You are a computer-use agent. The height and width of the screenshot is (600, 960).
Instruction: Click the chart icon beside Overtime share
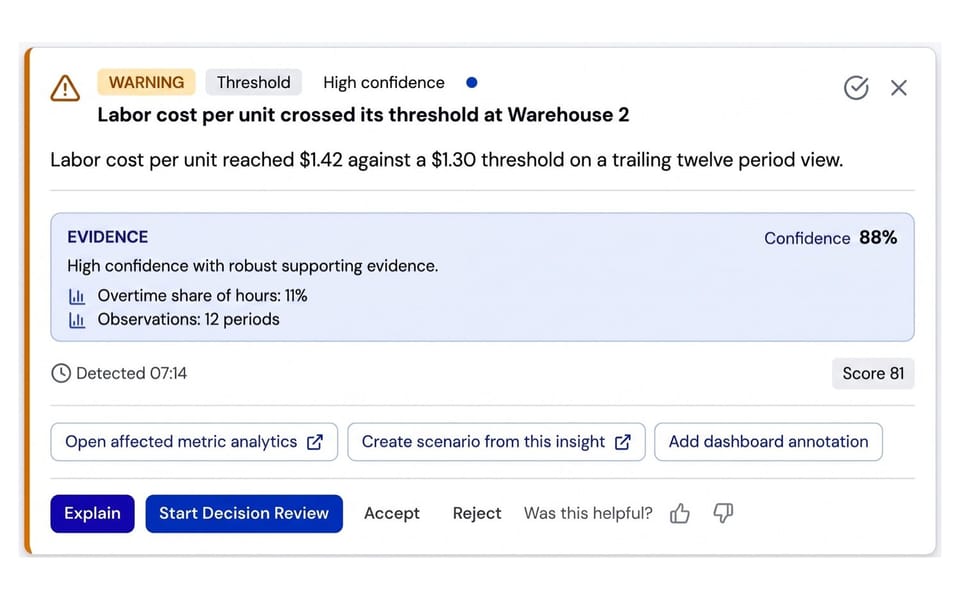77,296
